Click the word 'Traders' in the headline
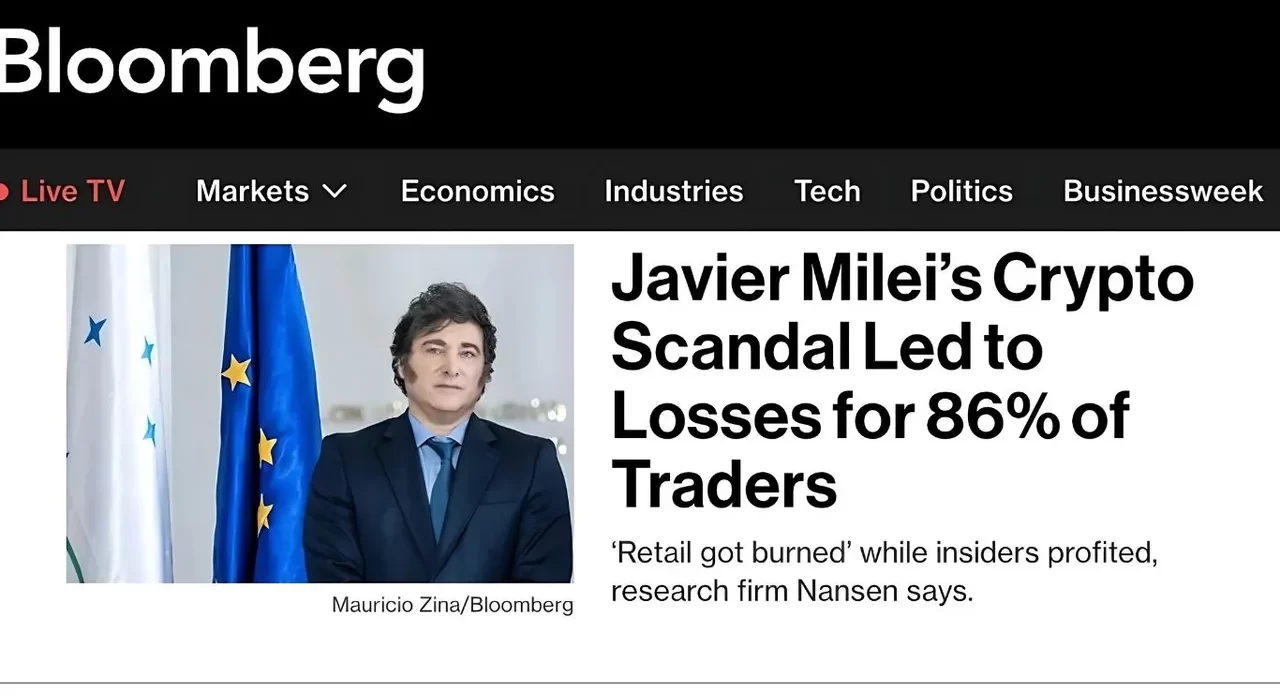 pyautogui.click(x=723, y=483)
